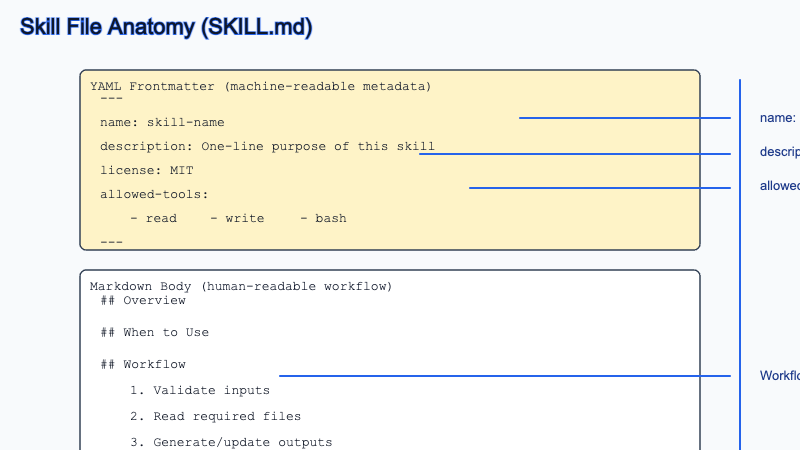Click the '## Overview' heading
Viewport: 800px width, 450px height.
(x=143, y=300)
